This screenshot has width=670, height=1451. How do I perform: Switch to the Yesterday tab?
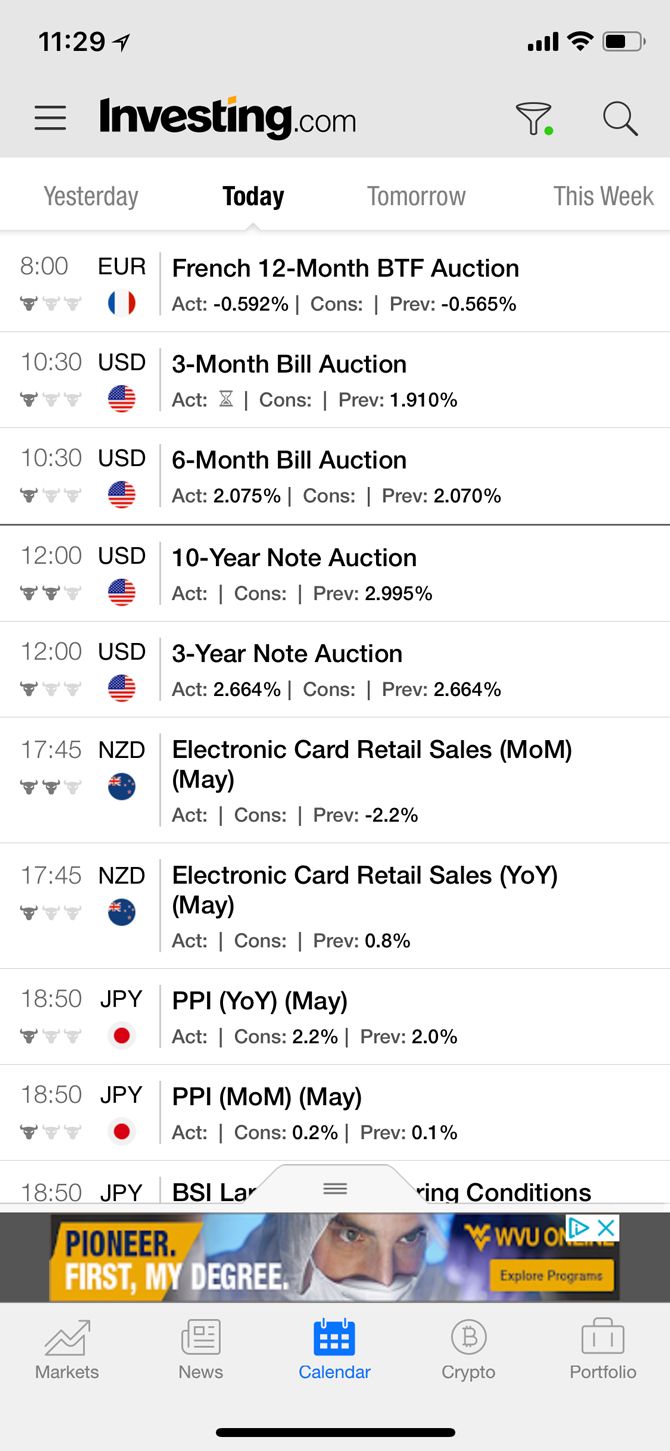91,196
